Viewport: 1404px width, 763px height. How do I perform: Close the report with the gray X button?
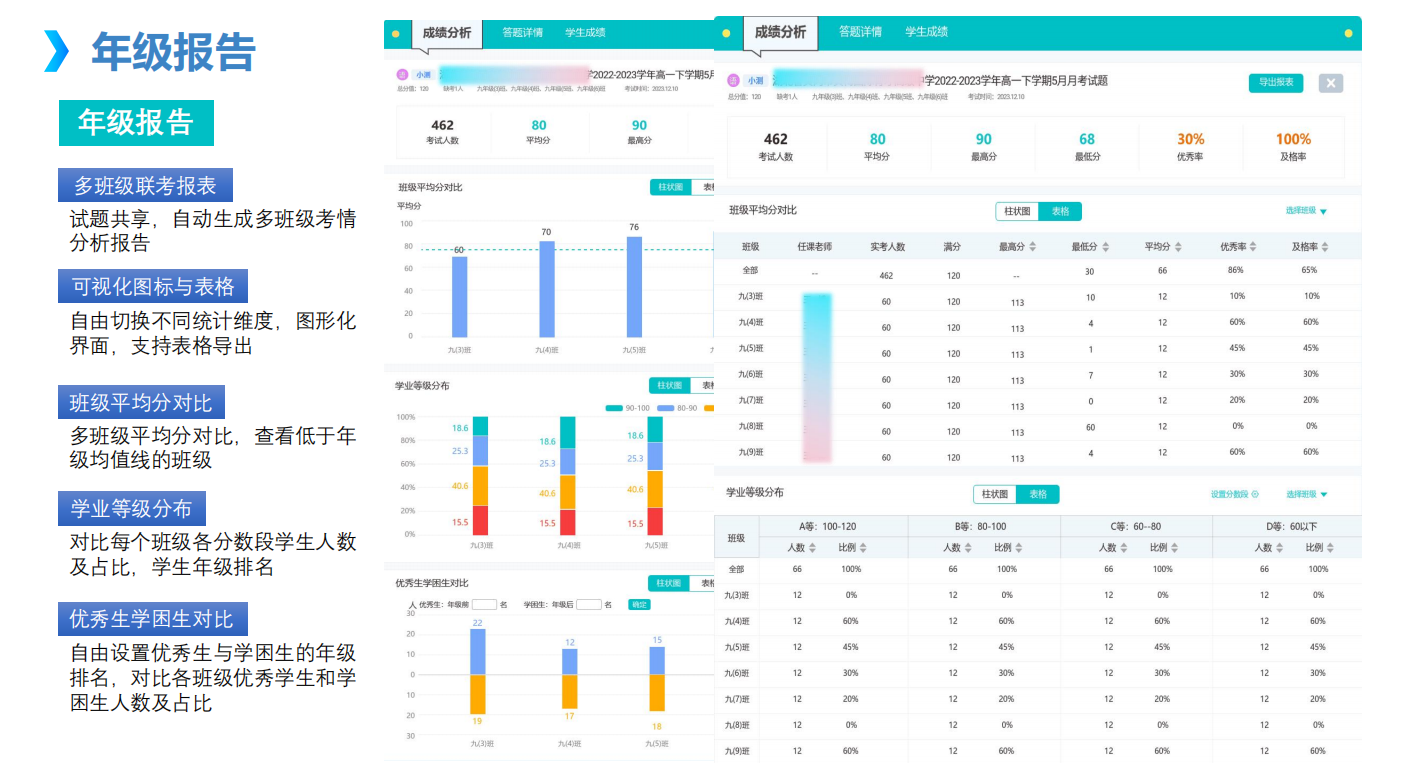(1330, 83)
